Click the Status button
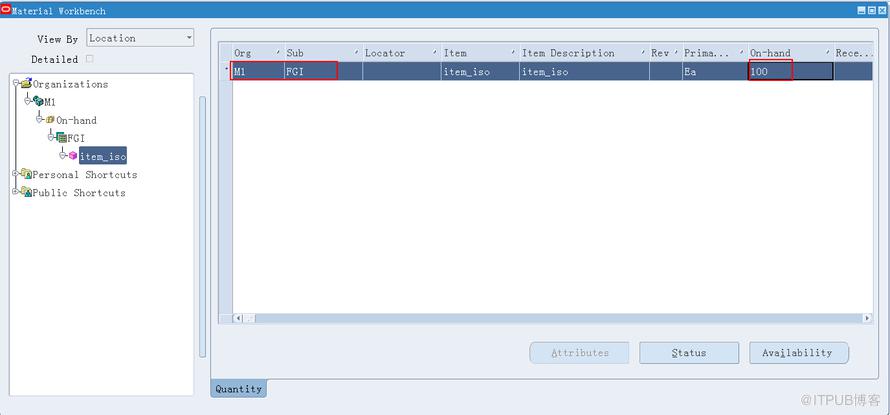Viewport: 890px width, 415px height. [x=689, y=353]
